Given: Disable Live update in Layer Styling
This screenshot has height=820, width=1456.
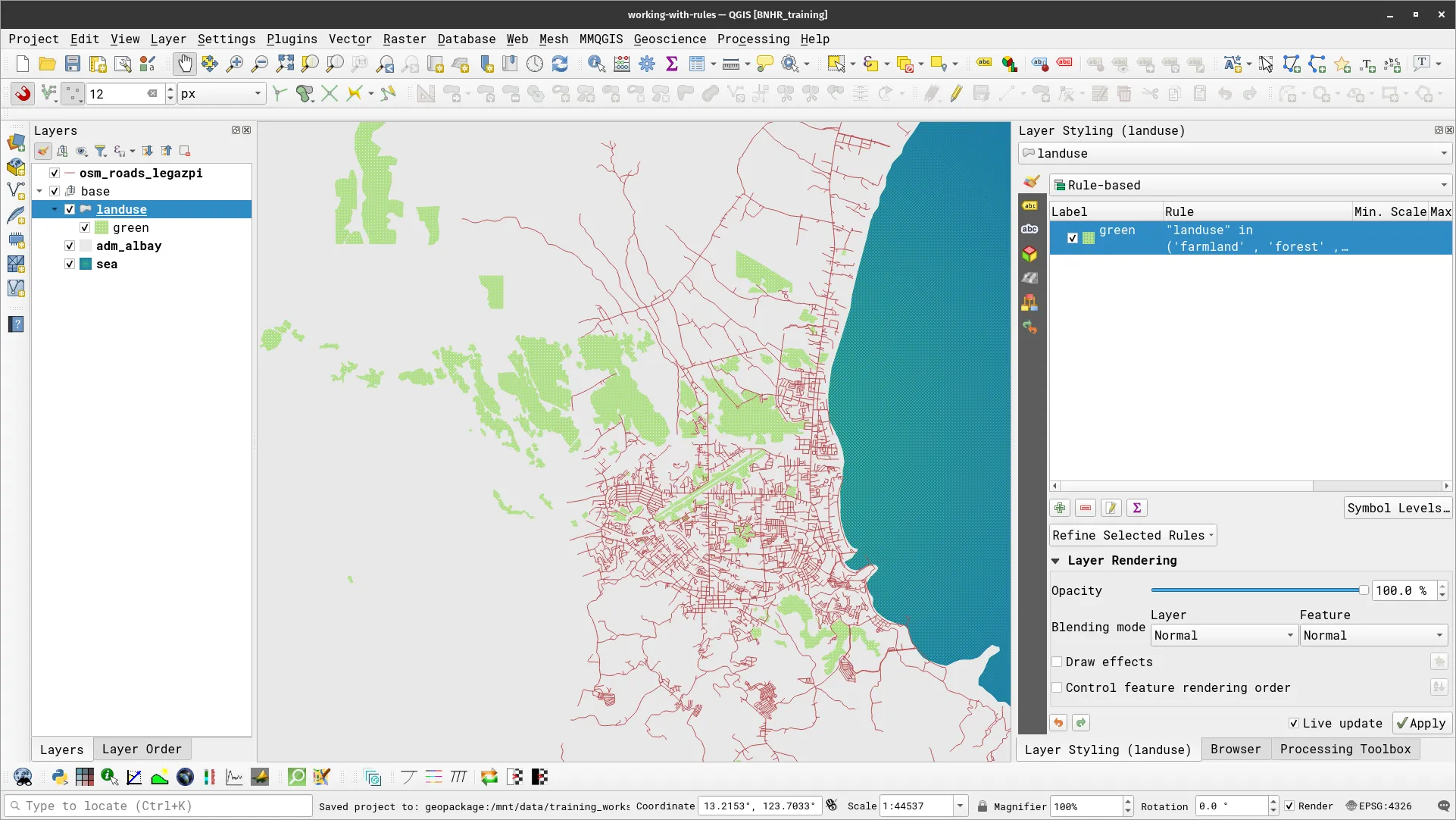Looking at the screenshot, I should click(1295, 723).
